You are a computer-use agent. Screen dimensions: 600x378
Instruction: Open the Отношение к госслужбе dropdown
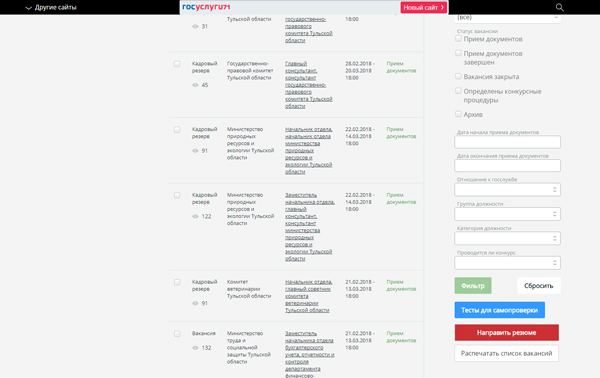507,189
